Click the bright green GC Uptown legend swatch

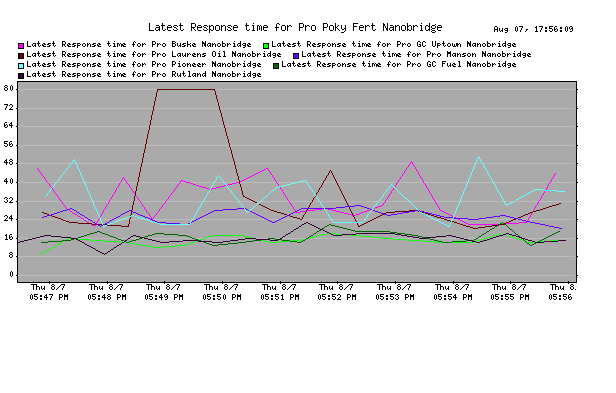click(266, 46)
